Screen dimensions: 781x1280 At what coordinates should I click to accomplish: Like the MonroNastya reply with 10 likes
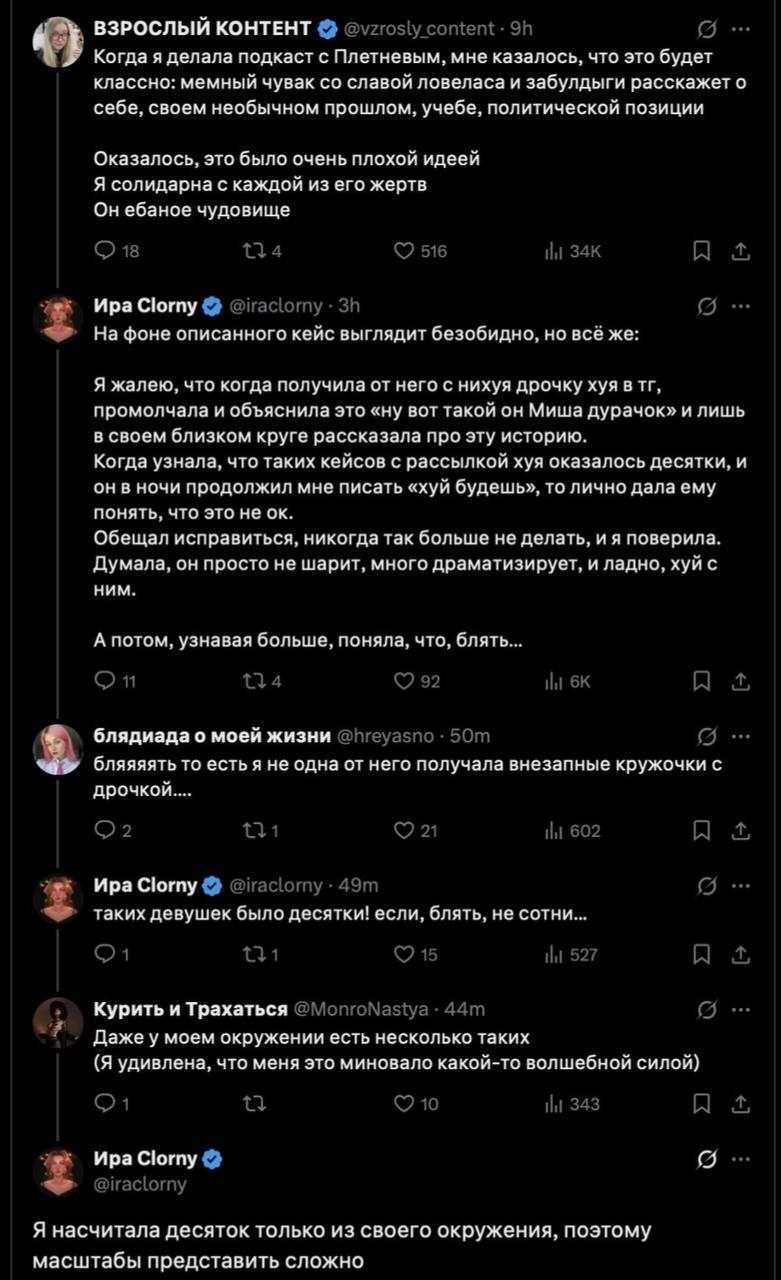(x=404, y=1103)
